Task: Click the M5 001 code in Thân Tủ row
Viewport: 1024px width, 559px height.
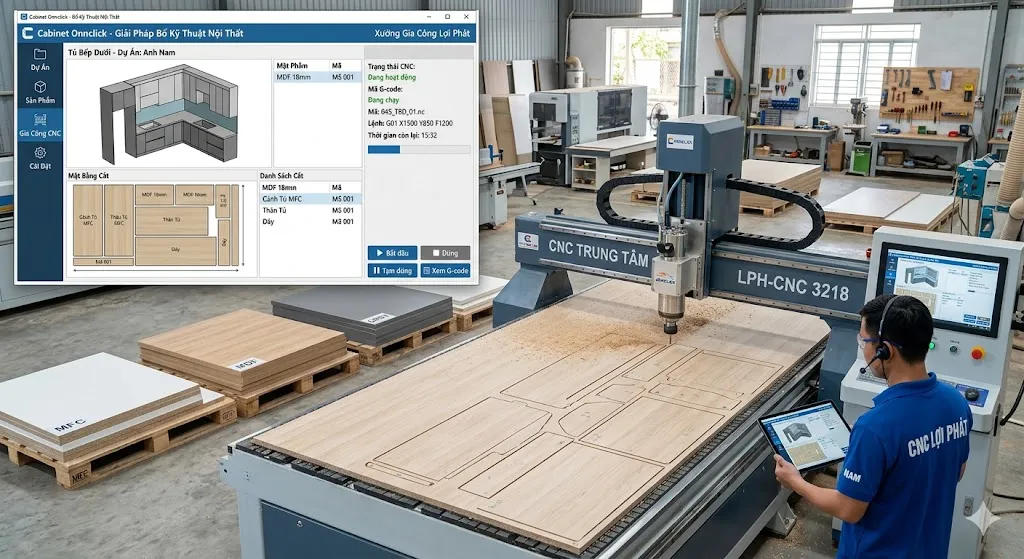Action: click(343, 210)
